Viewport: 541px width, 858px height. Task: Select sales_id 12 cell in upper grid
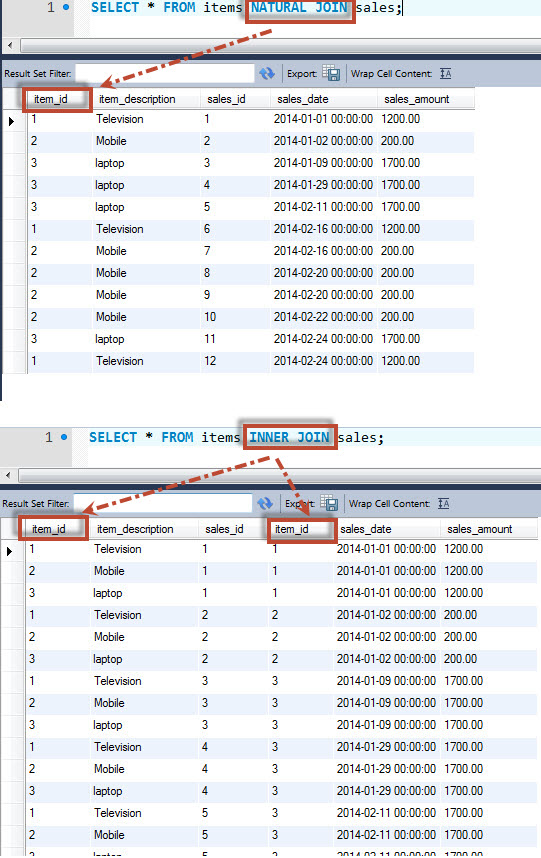[211, 361]
